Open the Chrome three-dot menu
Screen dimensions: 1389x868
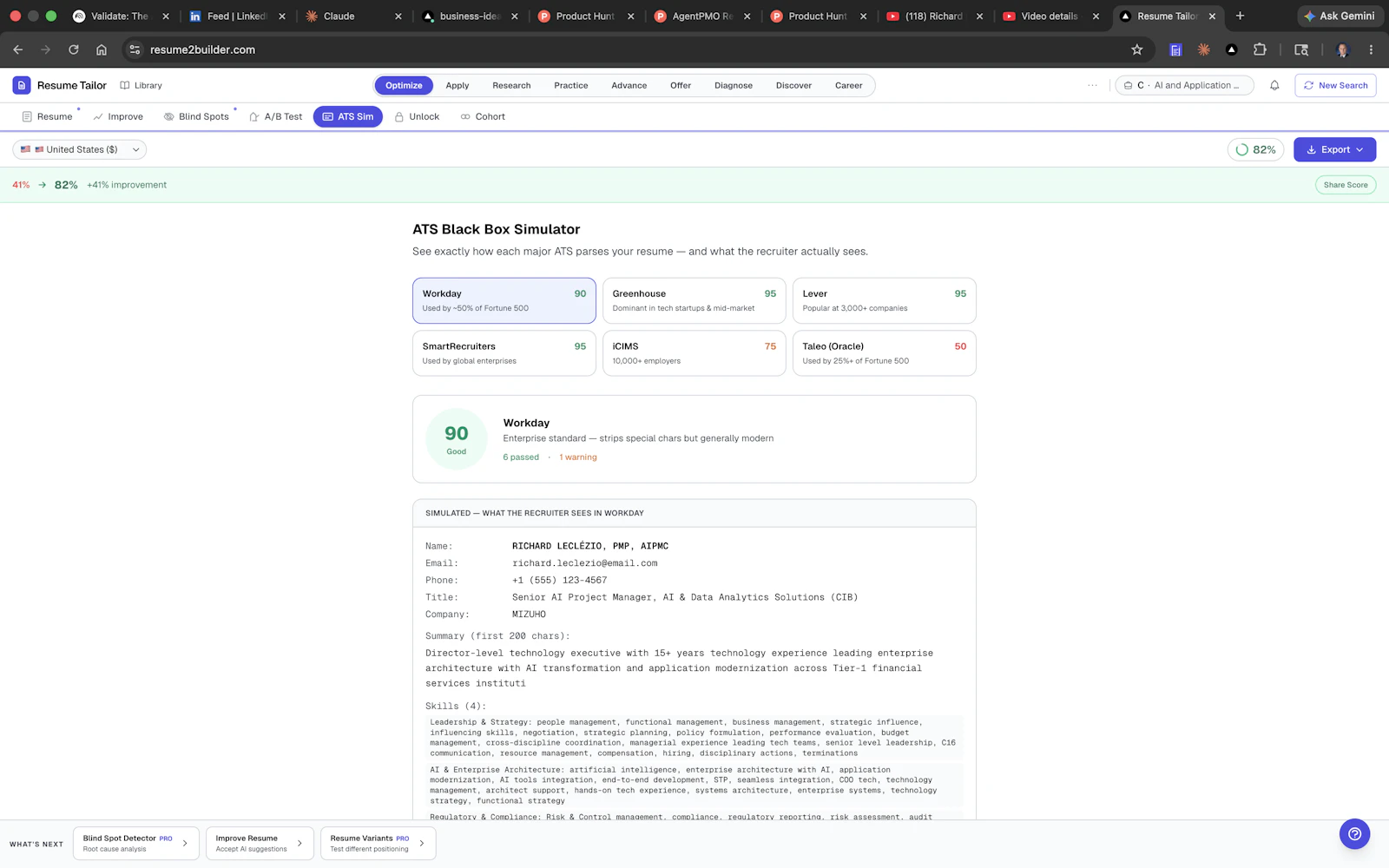point(1371,49)
